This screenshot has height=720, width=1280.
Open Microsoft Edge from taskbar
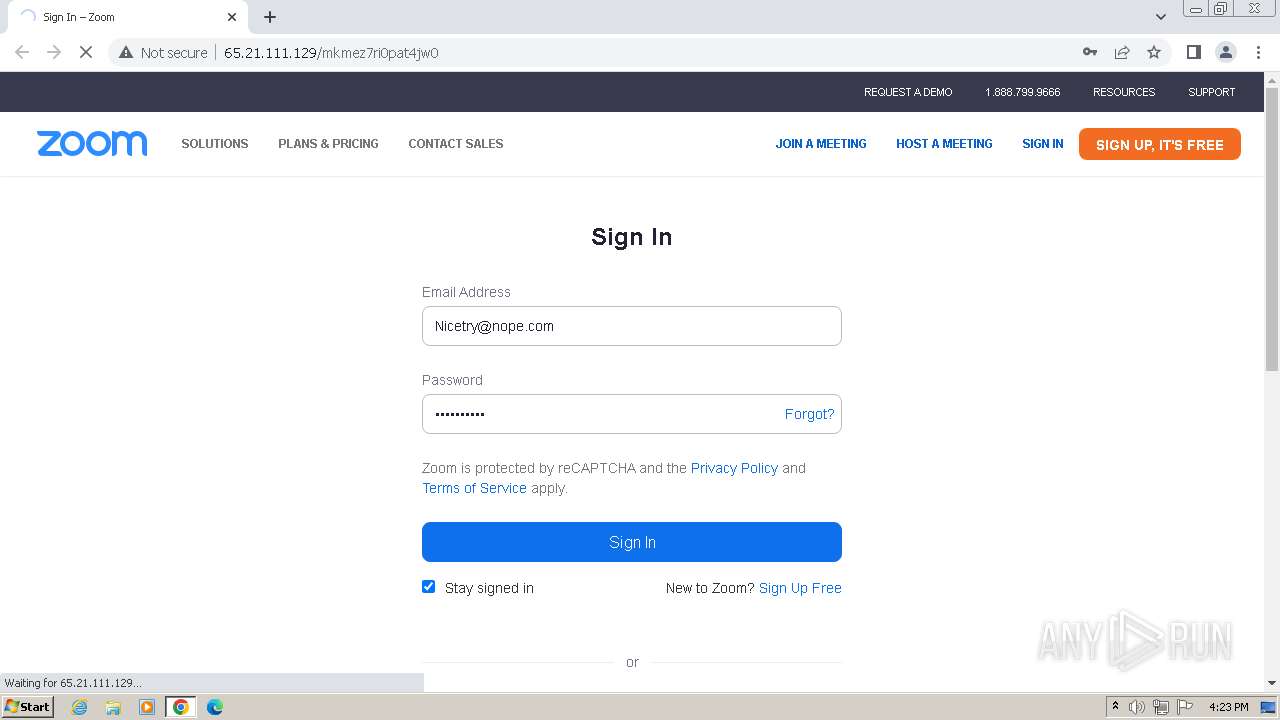click(215, 707)
